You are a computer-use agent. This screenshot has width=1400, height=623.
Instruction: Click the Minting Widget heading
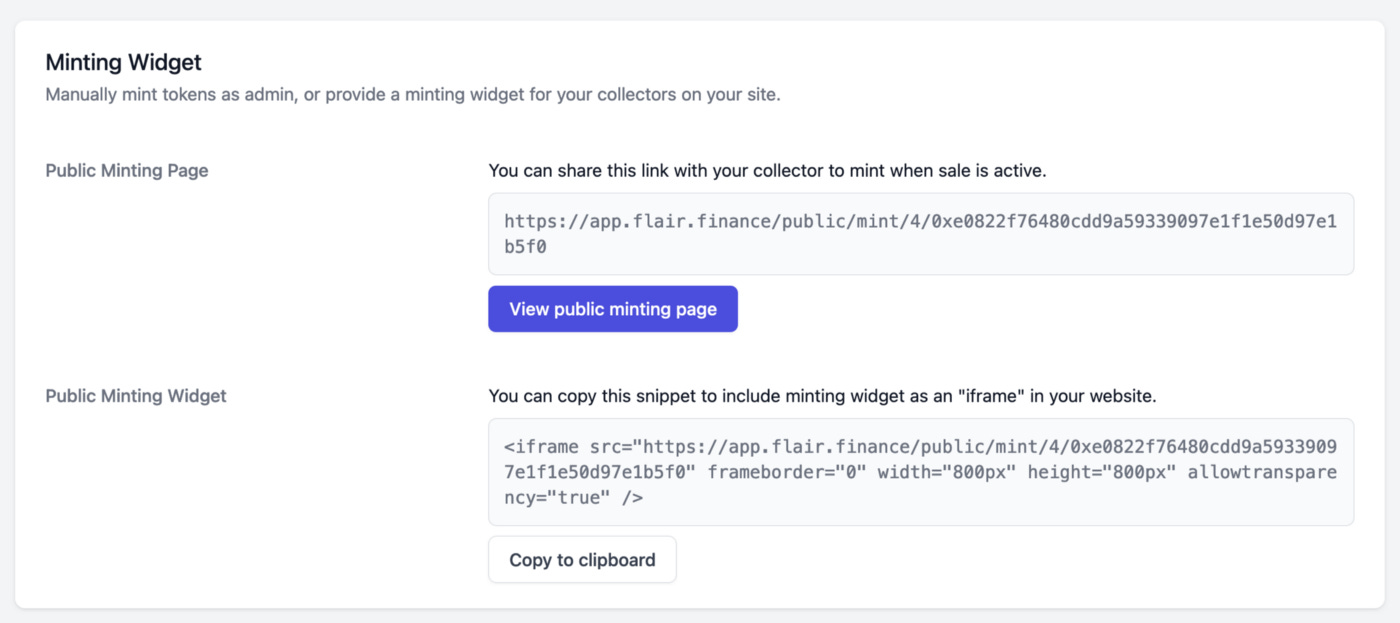124,62
